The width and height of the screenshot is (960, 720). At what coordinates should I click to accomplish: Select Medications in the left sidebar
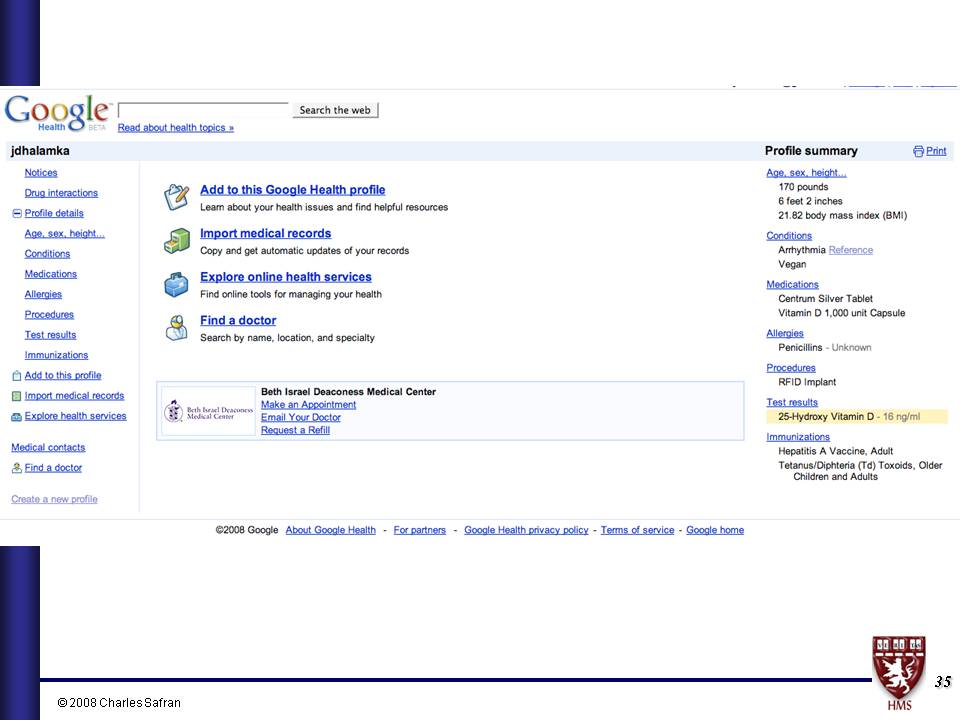(x=51, y=274)
